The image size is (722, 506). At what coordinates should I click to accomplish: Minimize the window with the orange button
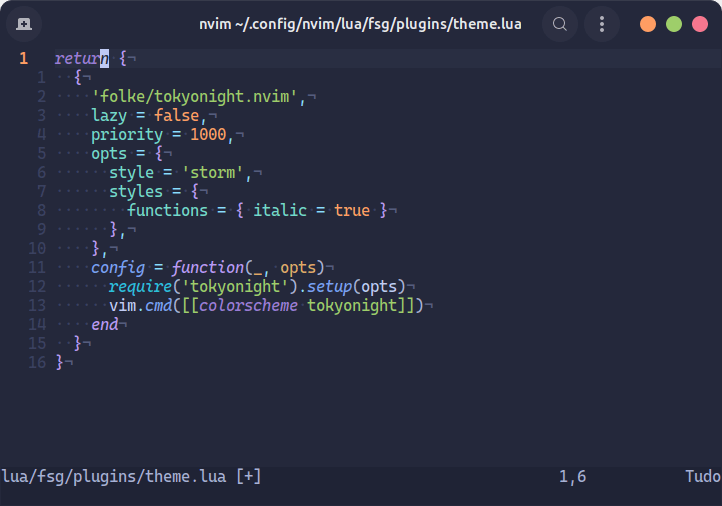pos(648,24)
